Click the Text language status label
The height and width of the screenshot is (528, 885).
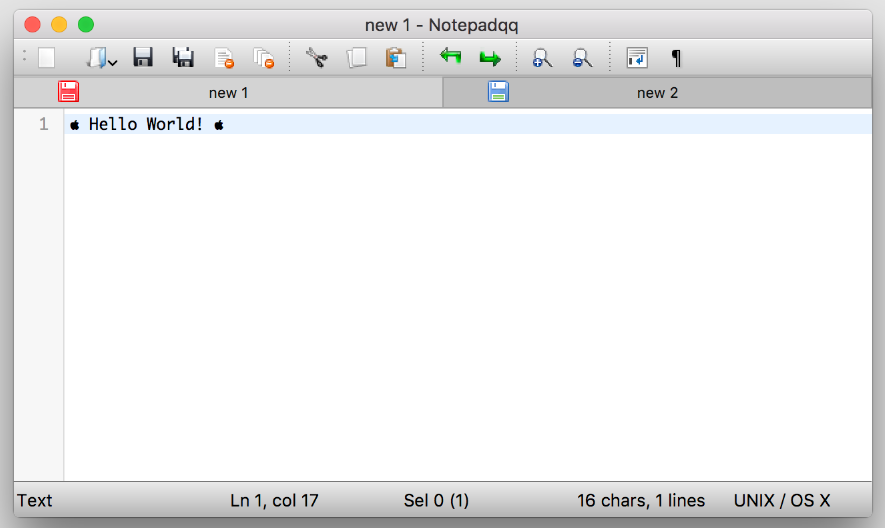click(35, 500)
